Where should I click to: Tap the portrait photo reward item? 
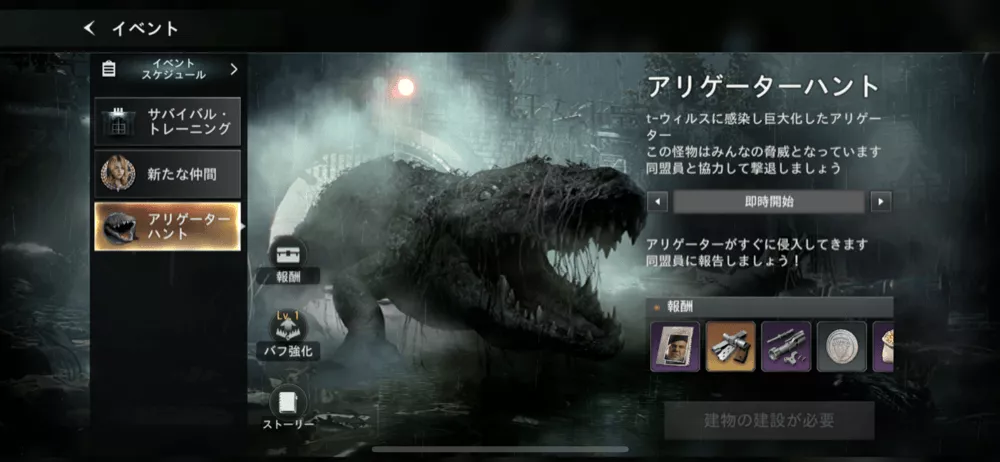pyautogui.click(x=675, y=346)
